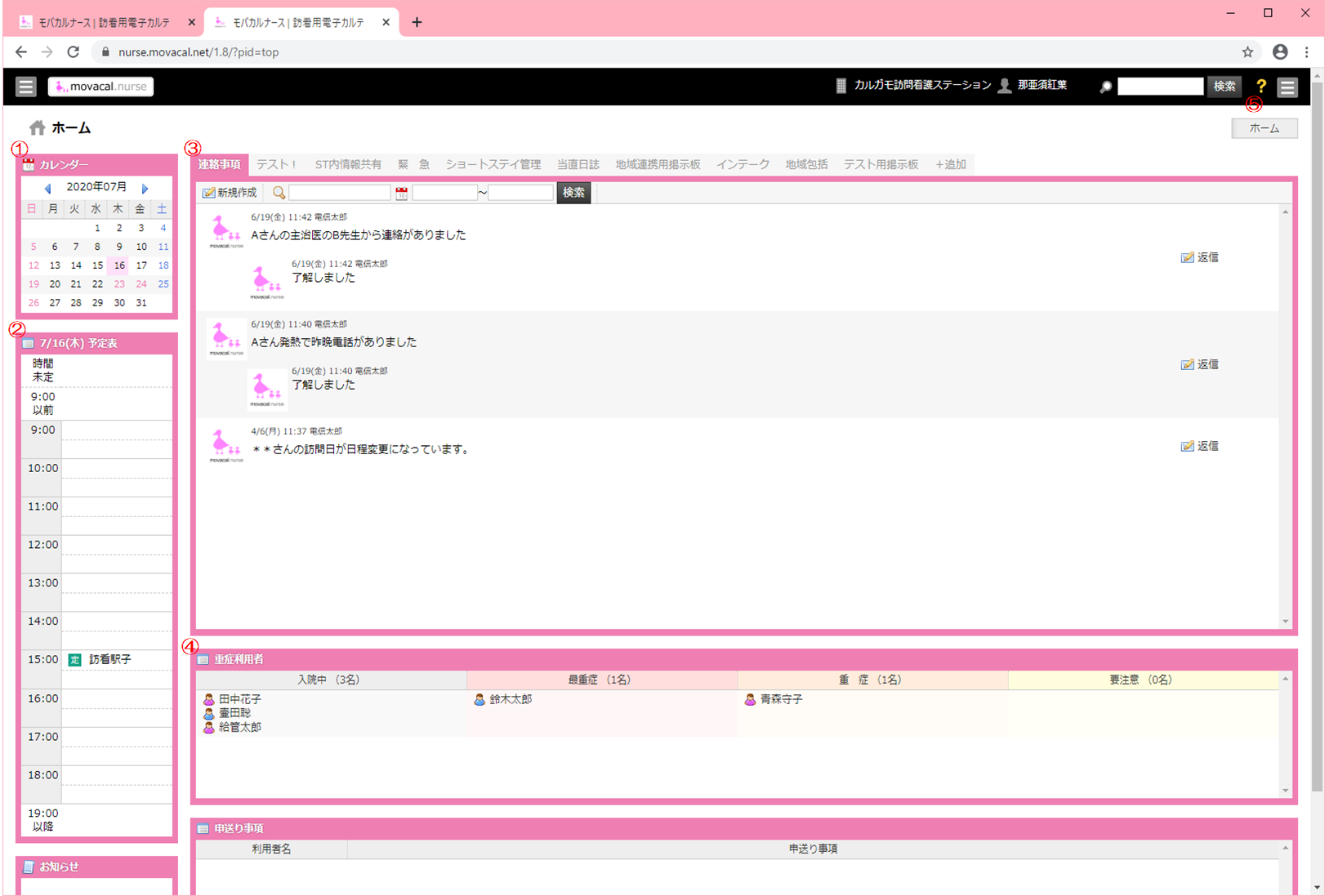Viewport: 1325px width, 896px height.
Task: Go to next month in calendar
Action: tap(145, 188)
